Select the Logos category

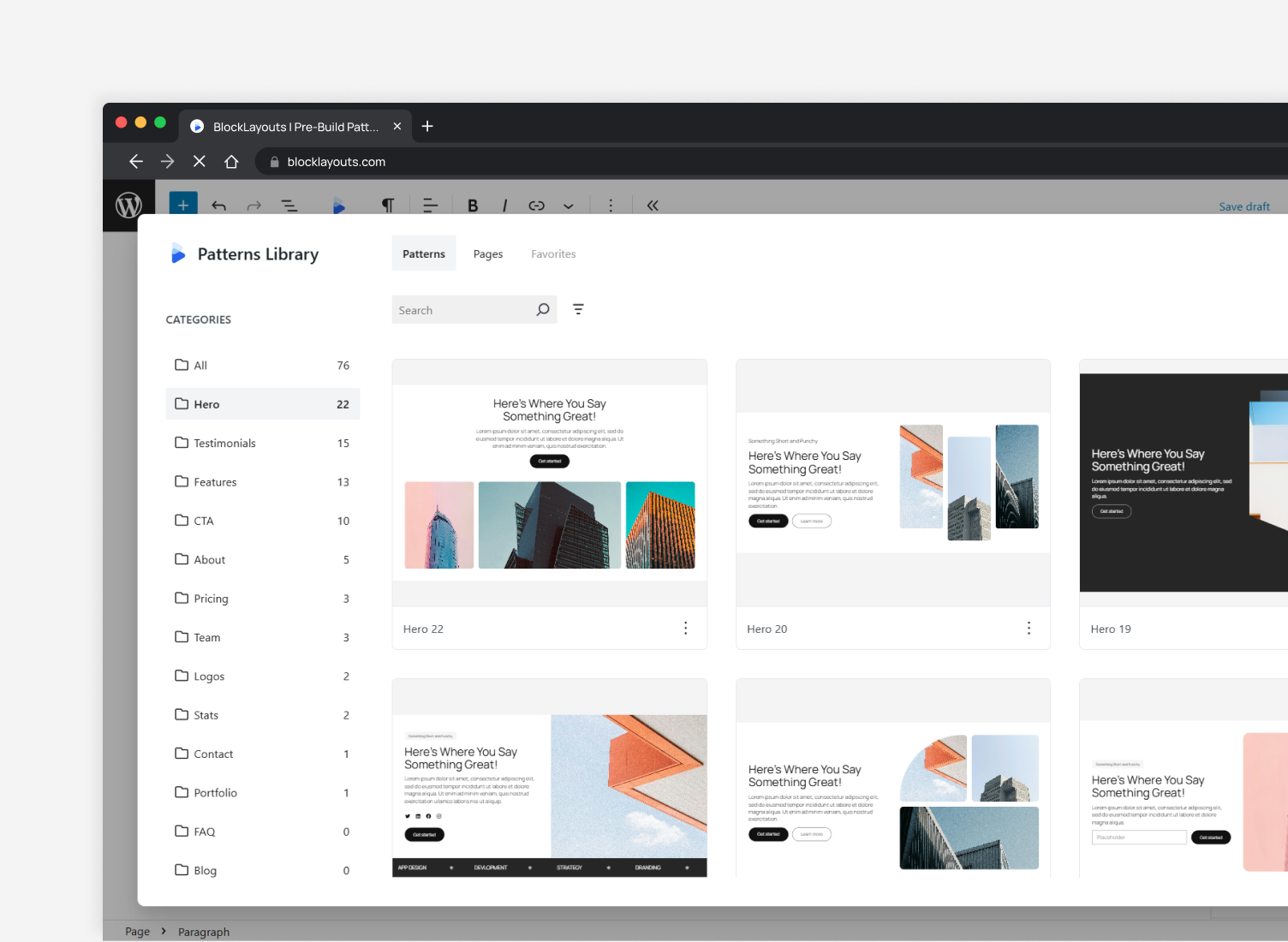(x=263, y=676)
